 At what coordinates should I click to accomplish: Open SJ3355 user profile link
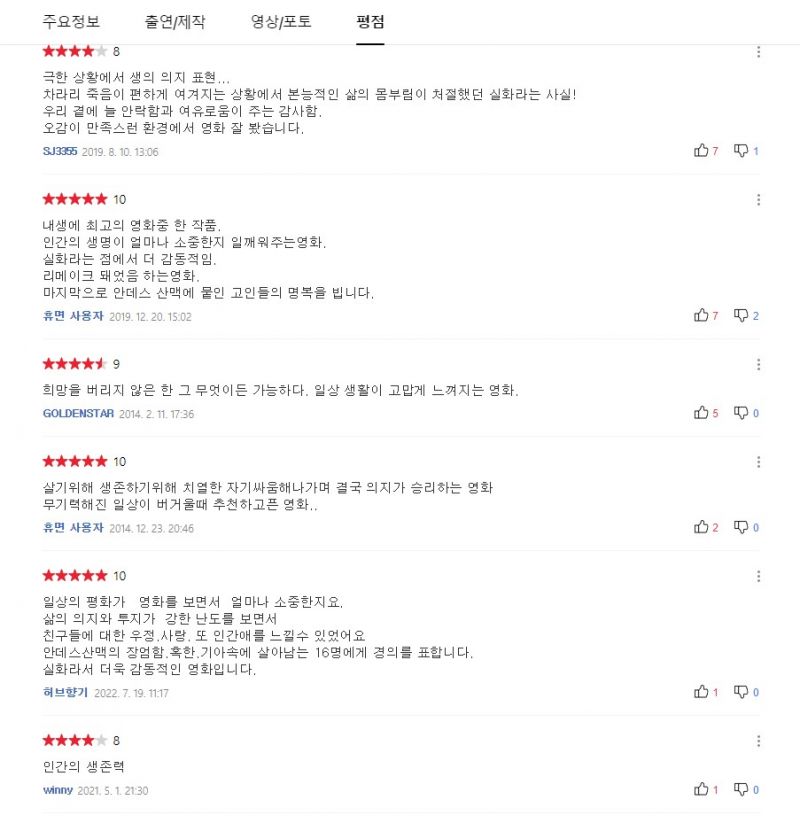60,151
